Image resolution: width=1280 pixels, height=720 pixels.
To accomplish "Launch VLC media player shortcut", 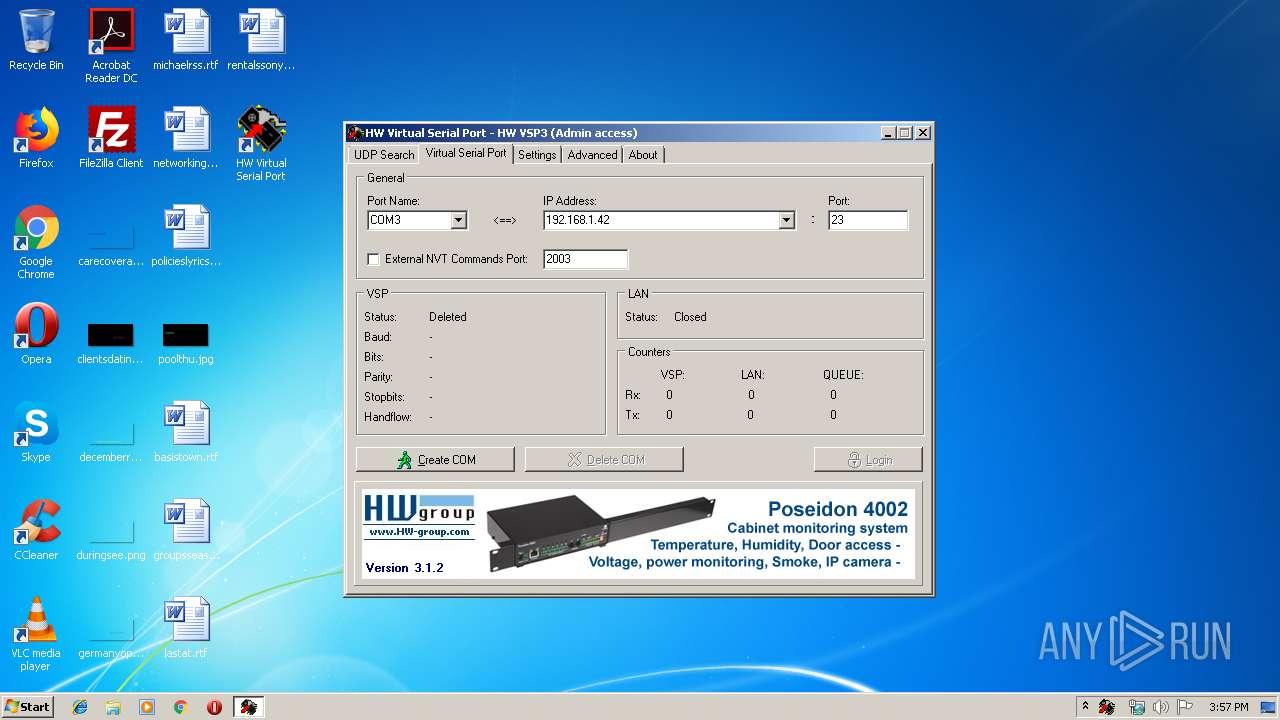I will (36, 634).
